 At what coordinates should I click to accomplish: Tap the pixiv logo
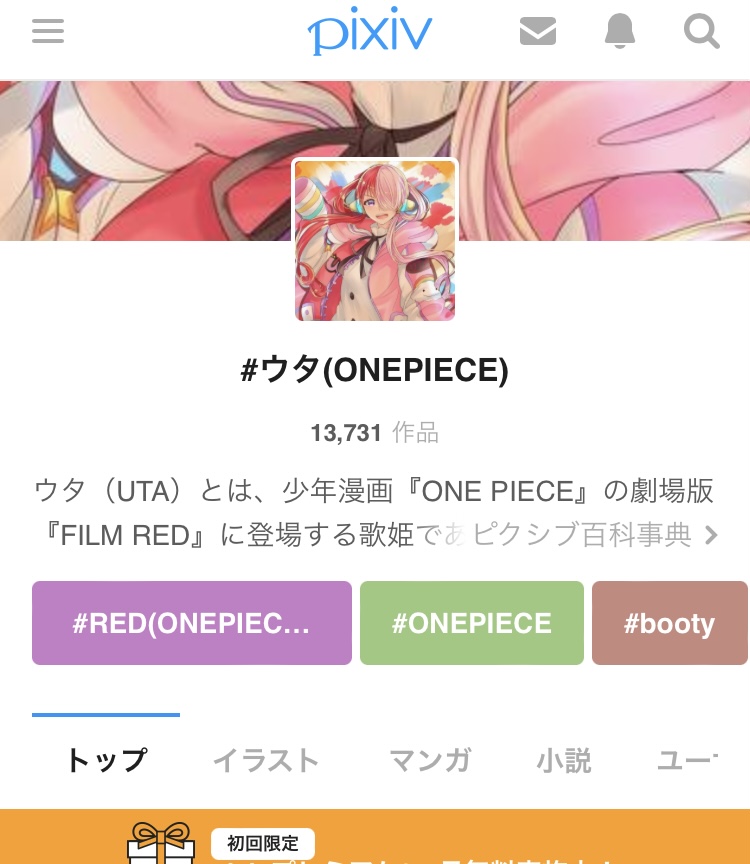(370, 31)
